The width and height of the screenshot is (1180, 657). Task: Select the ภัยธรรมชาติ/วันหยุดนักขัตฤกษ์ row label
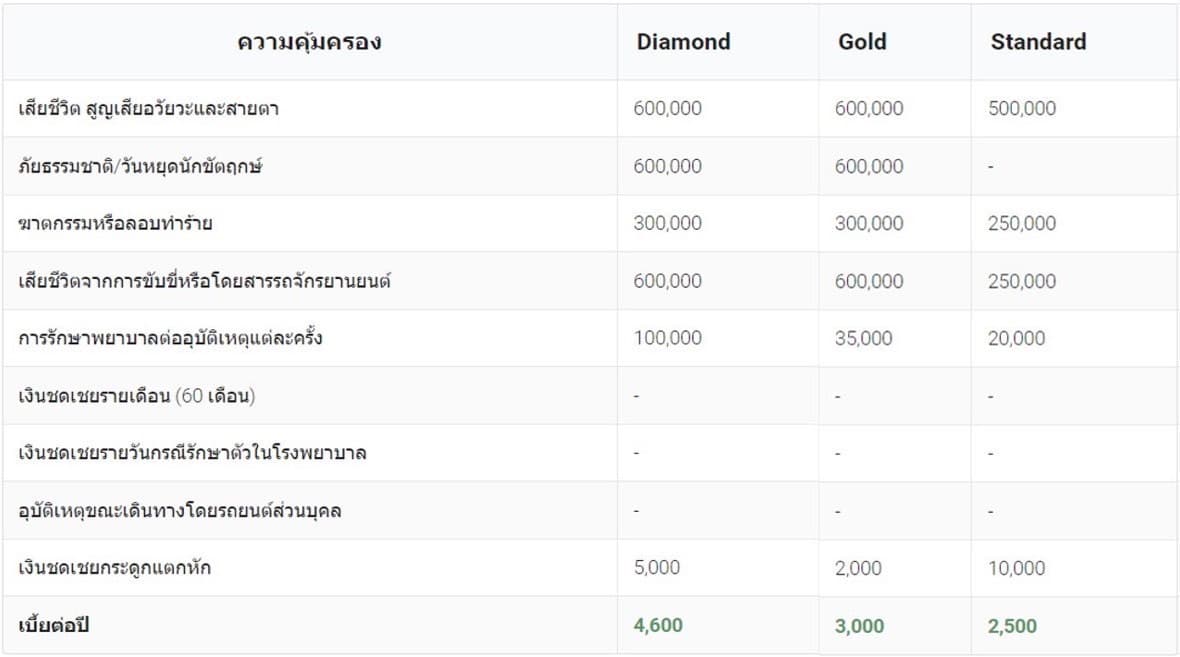140,166
